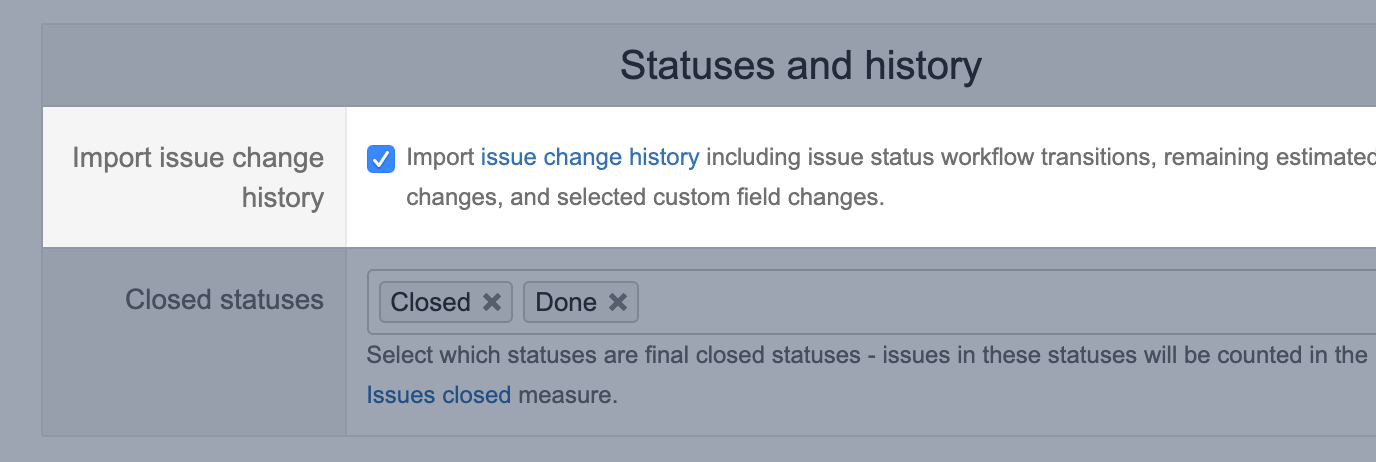Uncheck the Import issue change history checkbox
The width and height of the screenshot is (1376, 462).
(x=381, y=158)
